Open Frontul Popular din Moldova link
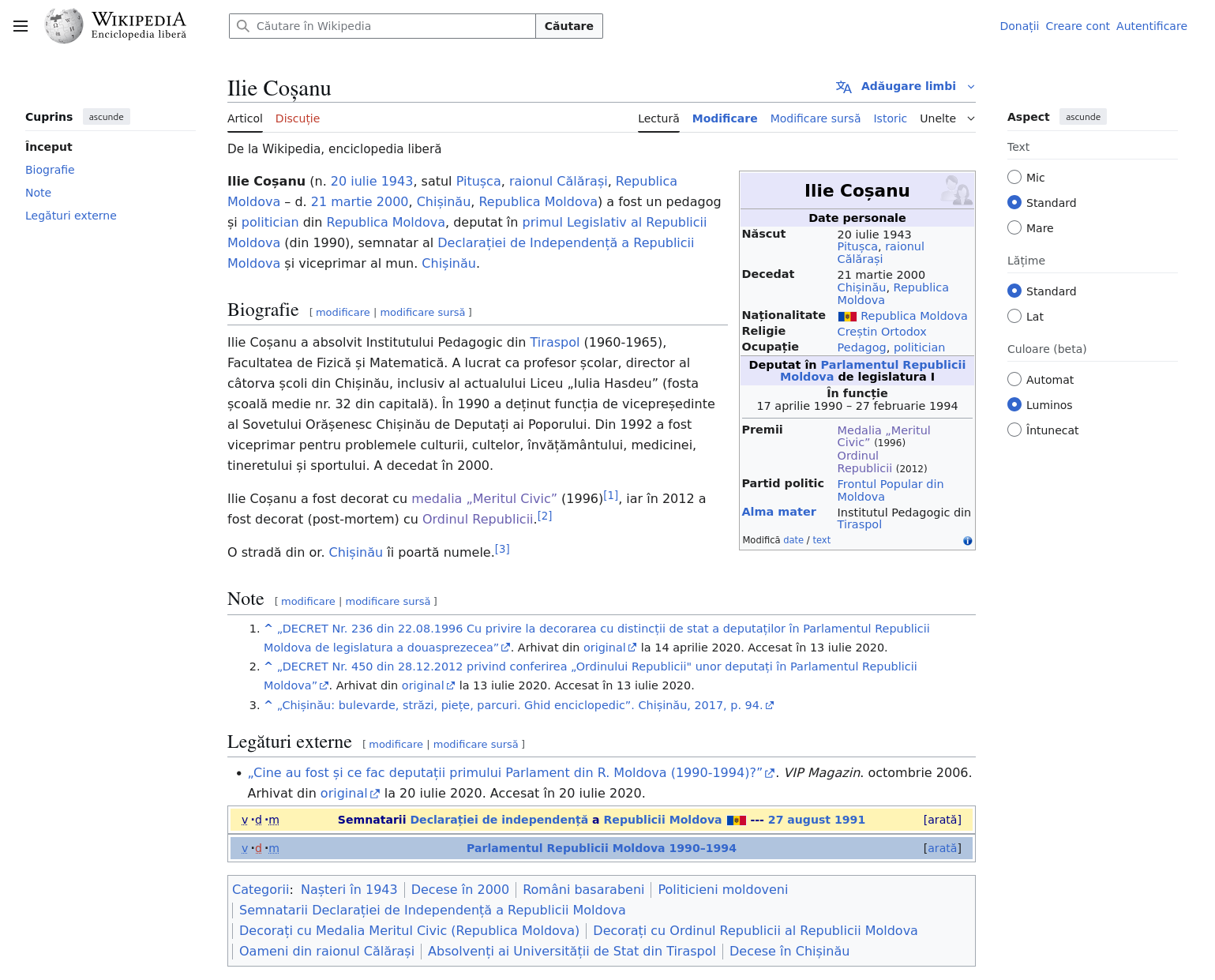The width and height of the screenshot is (1215, 980). [891, 490]
